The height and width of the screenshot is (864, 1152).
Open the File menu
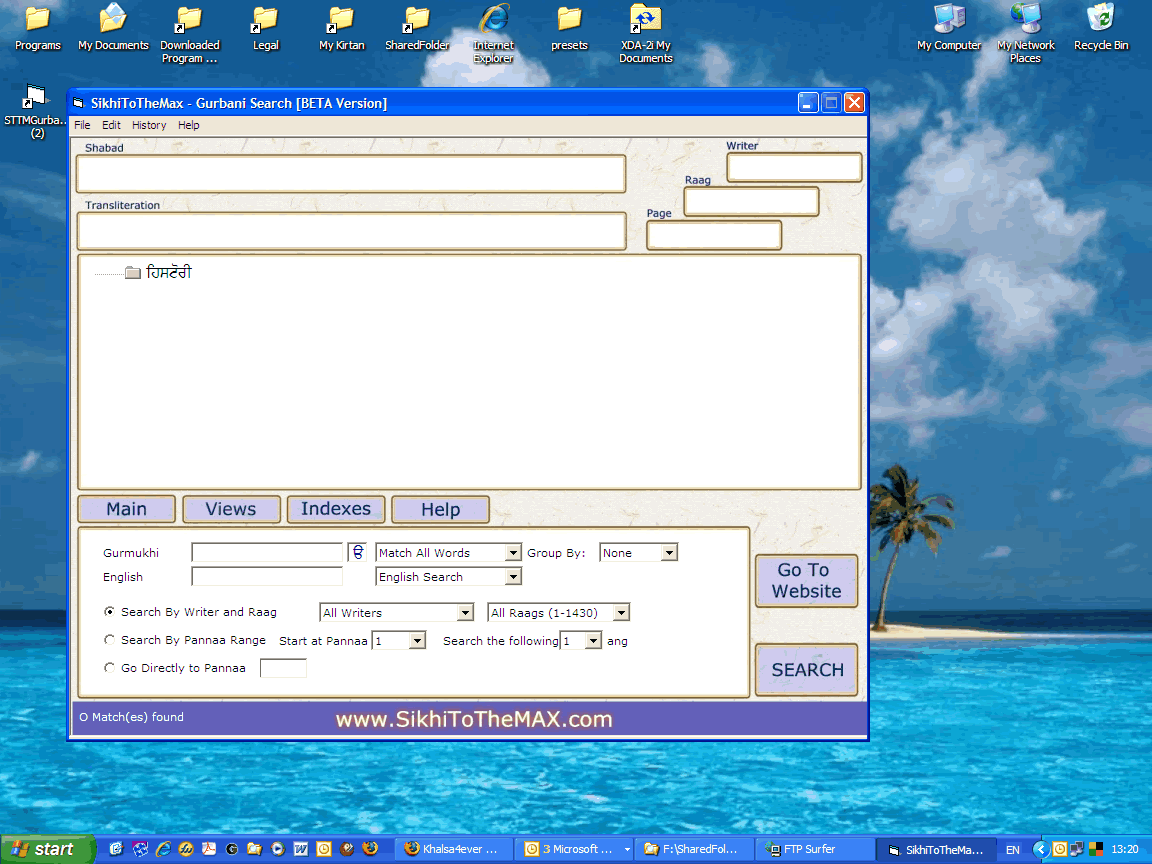pyautogui.click(x=82, y=126)
